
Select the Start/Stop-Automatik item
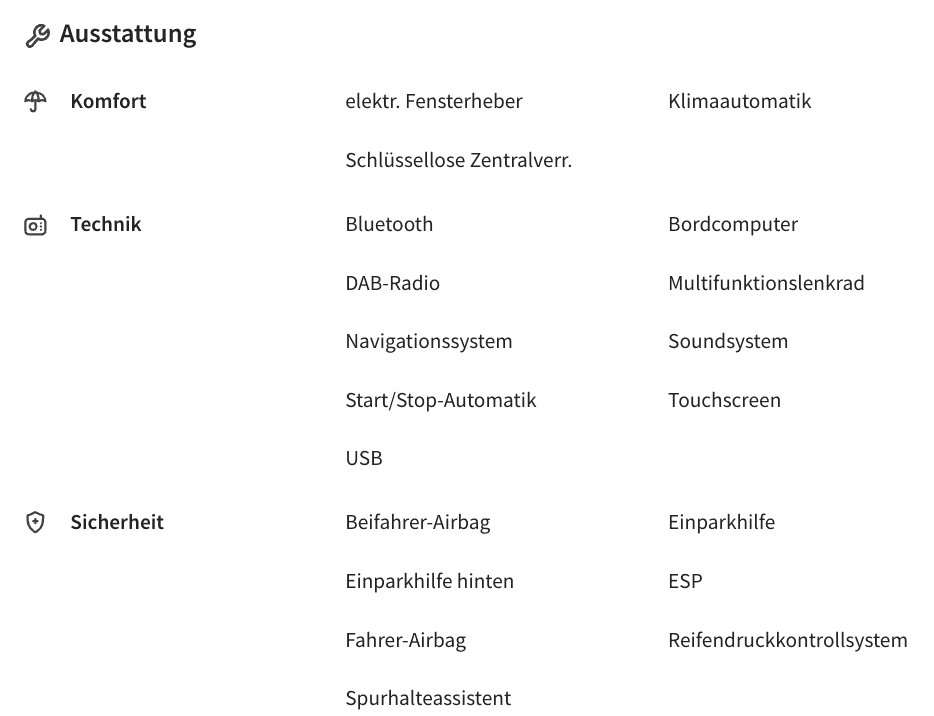coord(441,400)
